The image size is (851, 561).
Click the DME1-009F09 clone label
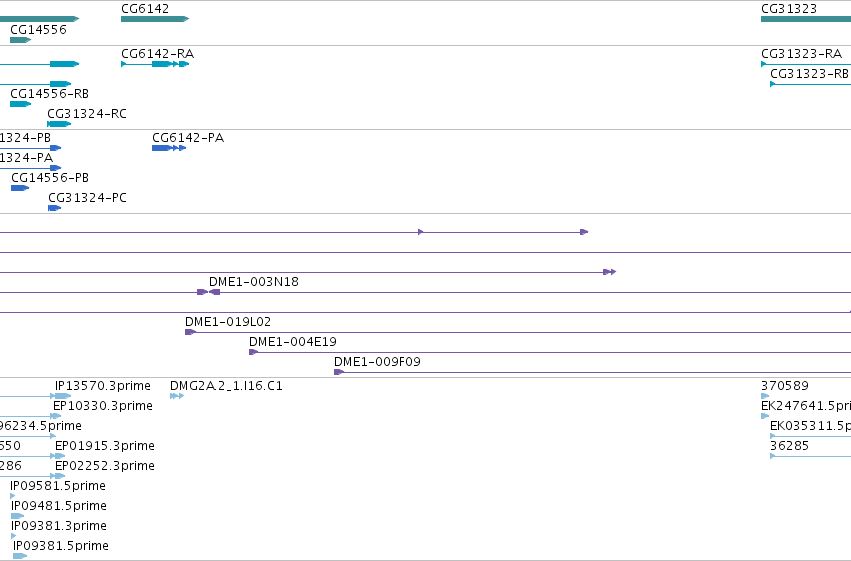[377, 362]
